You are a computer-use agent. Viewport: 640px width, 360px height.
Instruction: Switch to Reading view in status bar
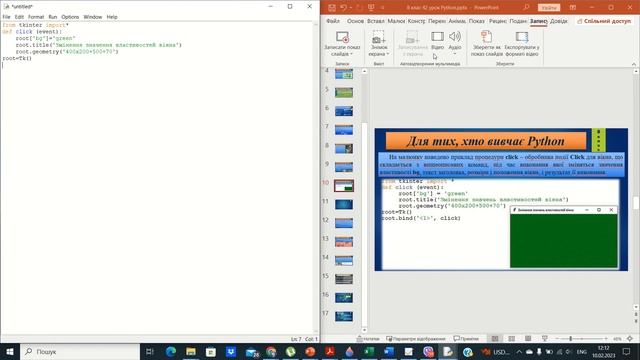(528, 339)
